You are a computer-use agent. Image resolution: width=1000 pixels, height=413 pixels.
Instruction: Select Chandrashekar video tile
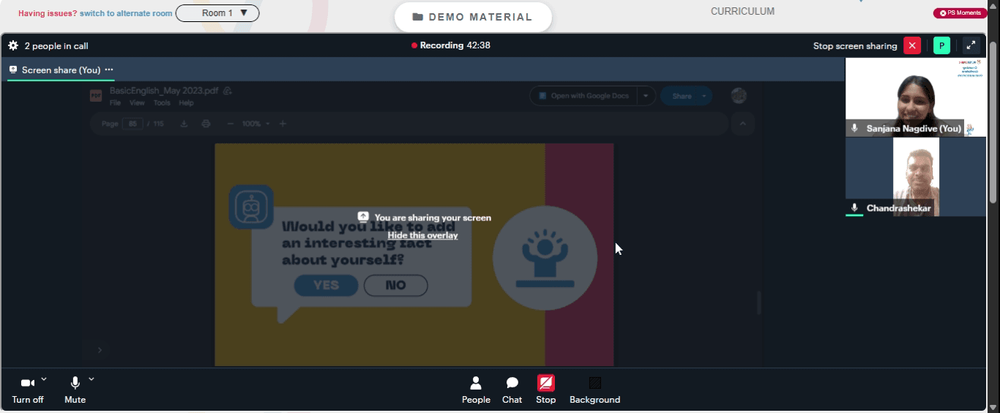pos(915,177)
